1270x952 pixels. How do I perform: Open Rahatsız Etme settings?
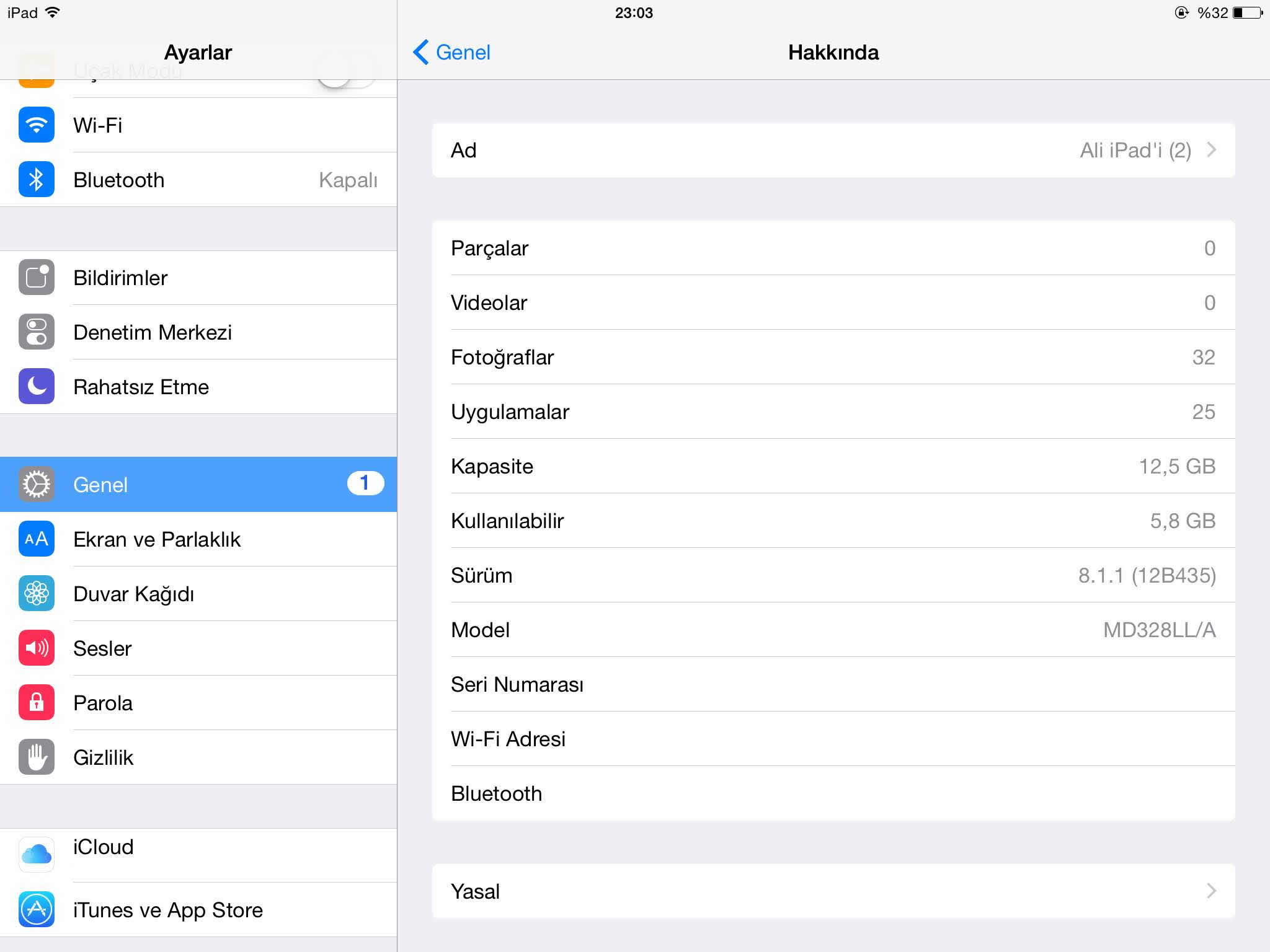tap(198, 387)
